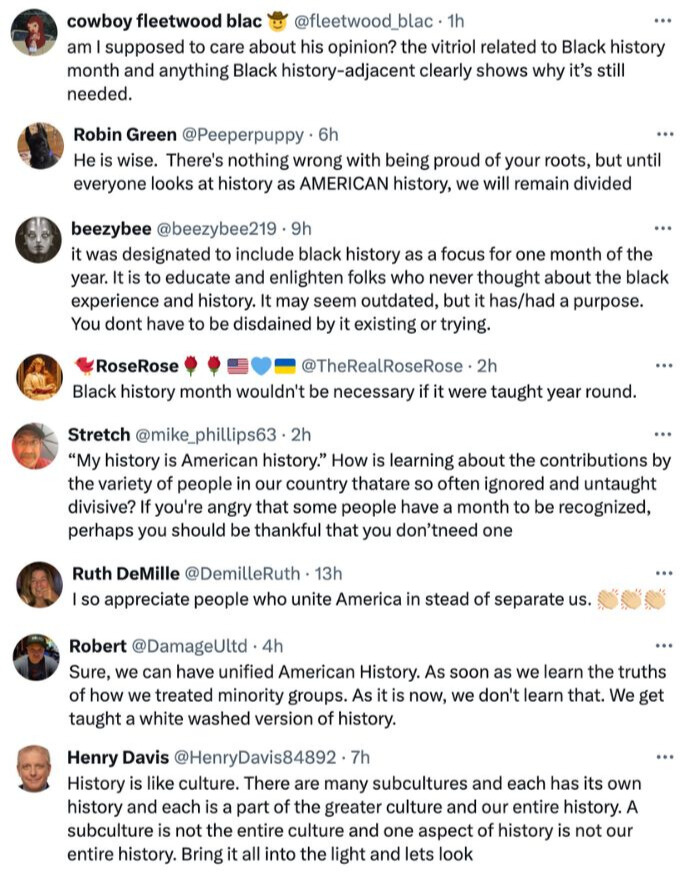The height and width of the screenshot is (886, 690).
Task: Click the 4h timestamp on Robert's tweet
Action: (x=272, y=646)
